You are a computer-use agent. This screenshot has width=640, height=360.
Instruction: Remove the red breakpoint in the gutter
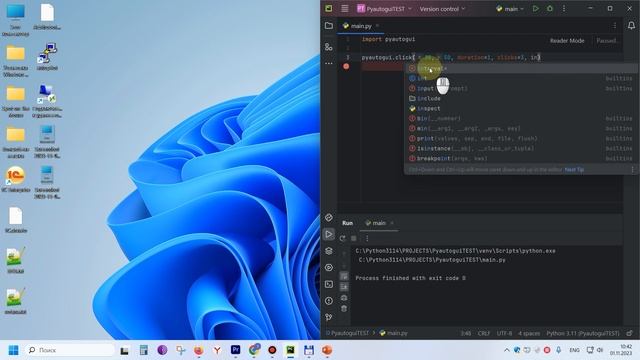click(x=346, y=66)
